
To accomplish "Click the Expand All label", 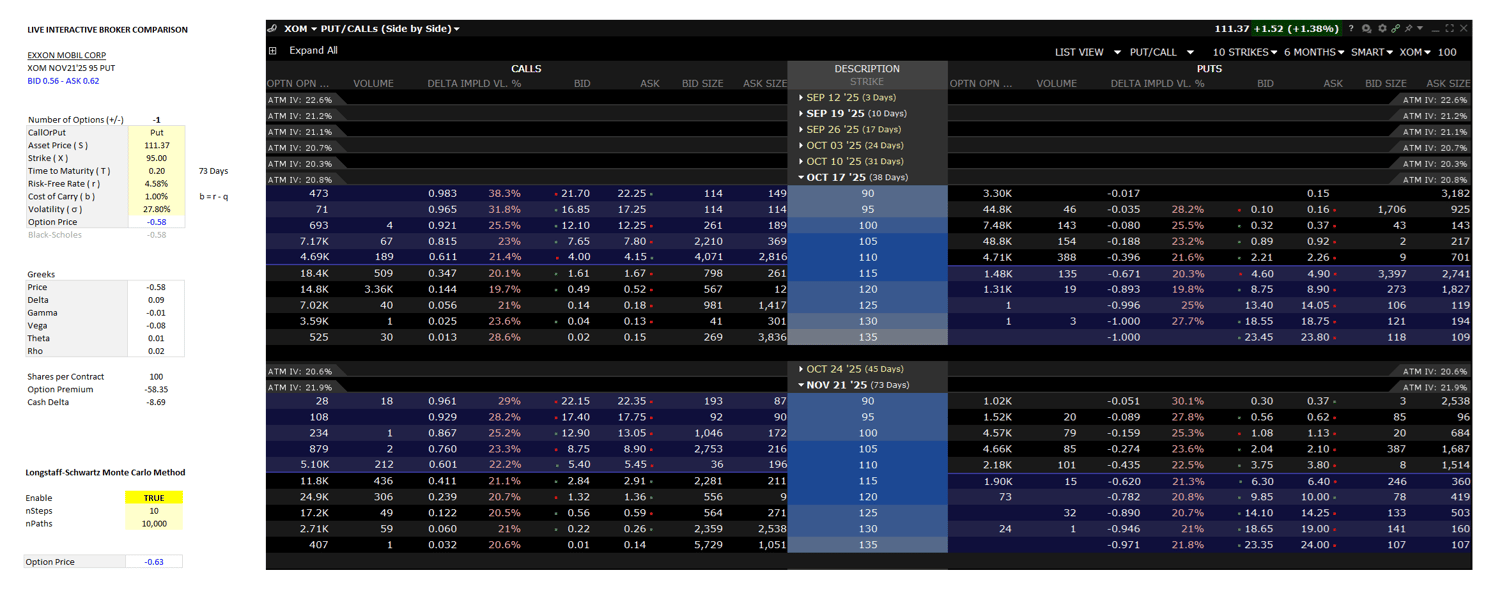I will tap(313, 51).
